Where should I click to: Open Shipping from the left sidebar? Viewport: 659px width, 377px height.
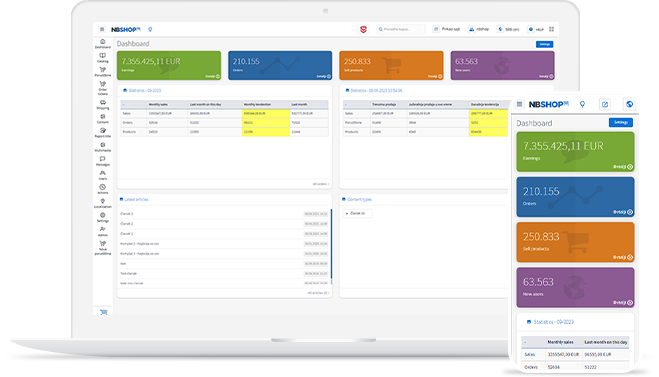[x=103, y=105]
